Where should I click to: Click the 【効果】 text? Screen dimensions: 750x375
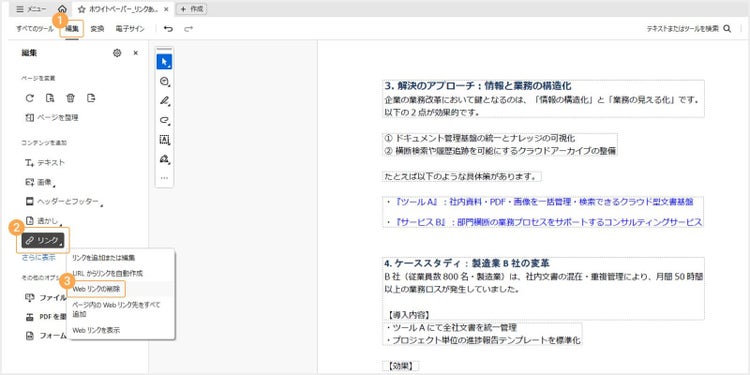[x=400, y=366]
